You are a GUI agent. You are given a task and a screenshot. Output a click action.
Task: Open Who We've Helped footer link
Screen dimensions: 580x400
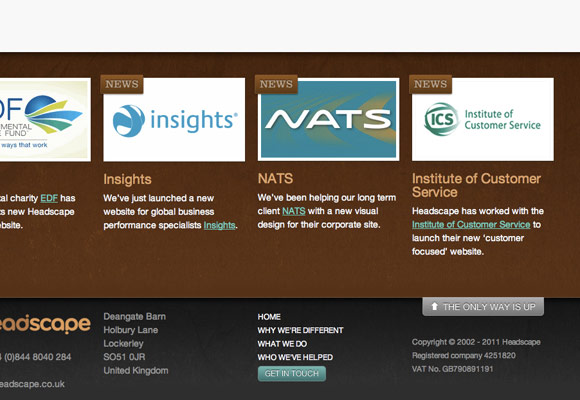point(295,357)
